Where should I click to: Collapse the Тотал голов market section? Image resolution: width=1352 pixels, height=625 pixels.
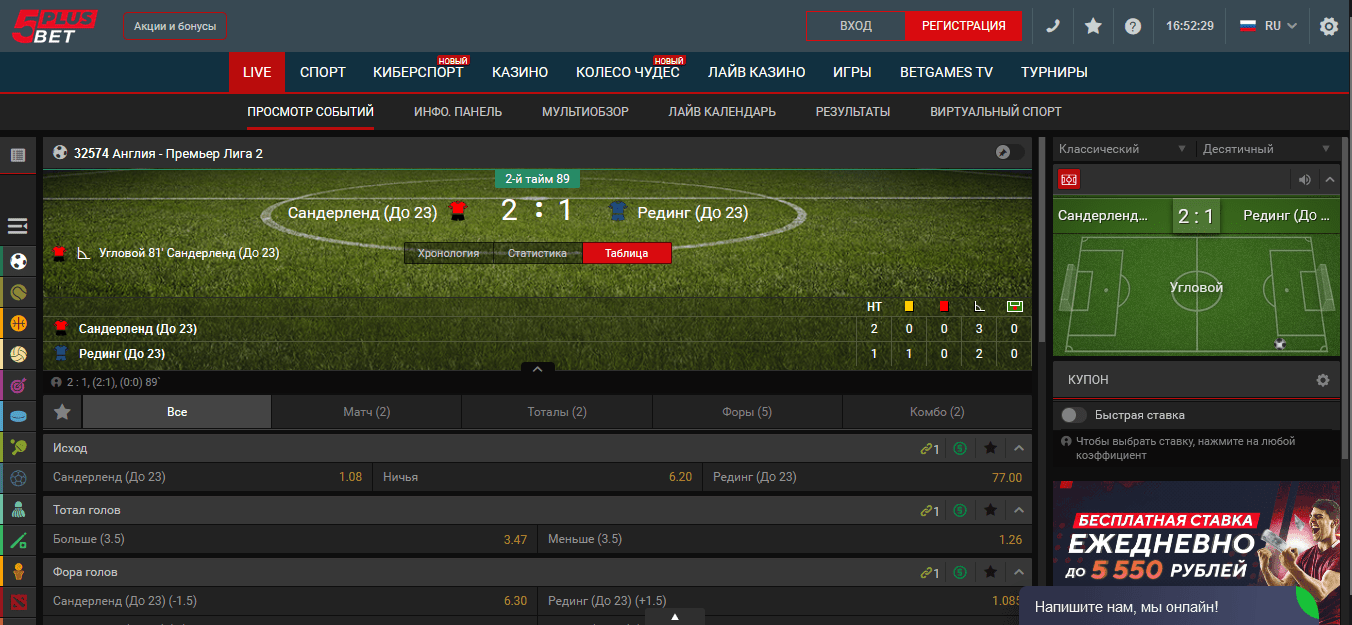point(1019,510)
